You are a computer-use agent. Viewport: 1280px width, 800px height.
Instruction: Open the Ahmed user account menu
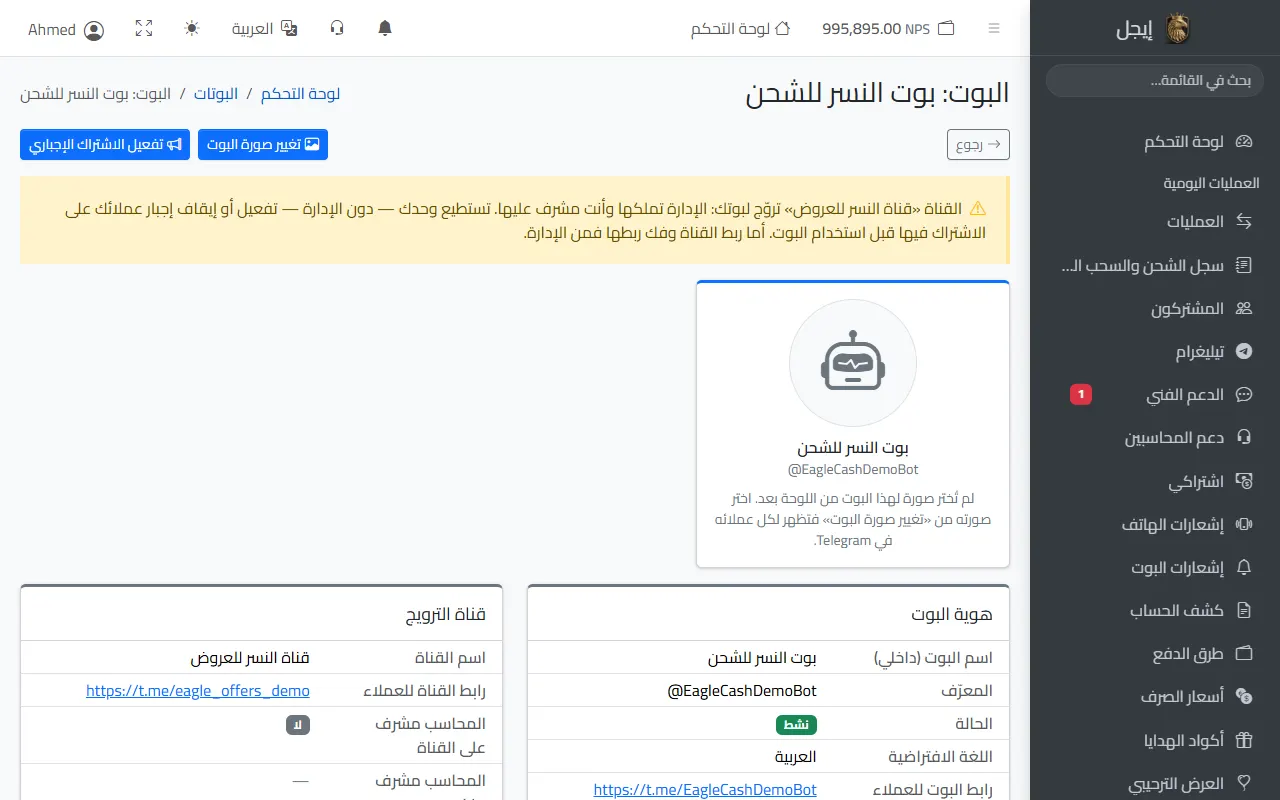tap(66, 30)
